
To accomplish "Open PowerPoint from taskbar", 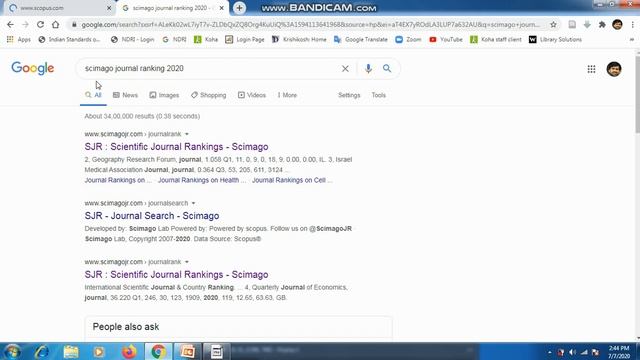I will coord(188,351).
